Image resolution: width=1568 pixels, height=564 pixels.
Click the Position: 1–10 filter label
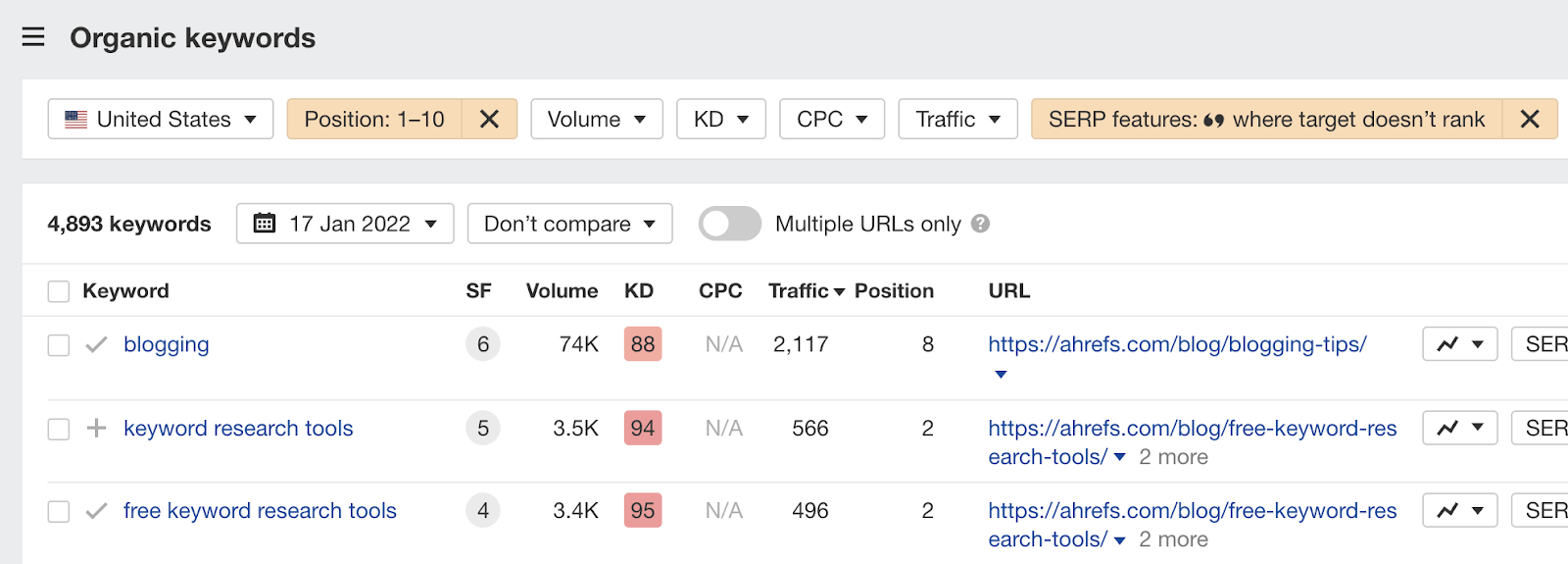(x=374, y=119)
